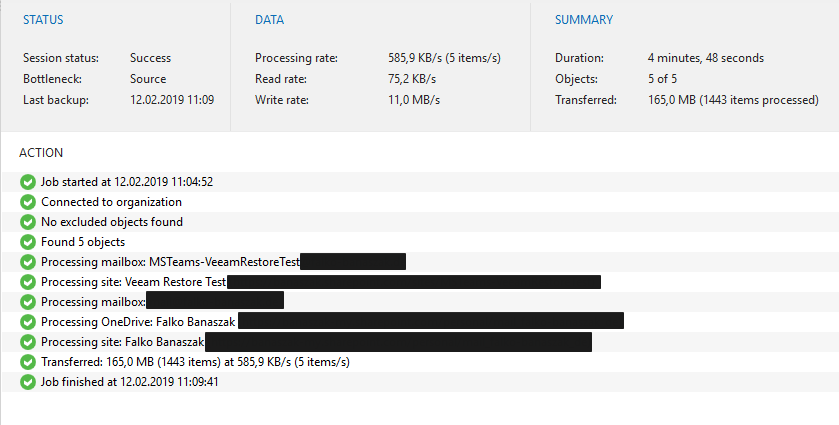Click status icon for No excluded objects found
Viewport: 839px width, 425px height.
(x=28, y=222)
